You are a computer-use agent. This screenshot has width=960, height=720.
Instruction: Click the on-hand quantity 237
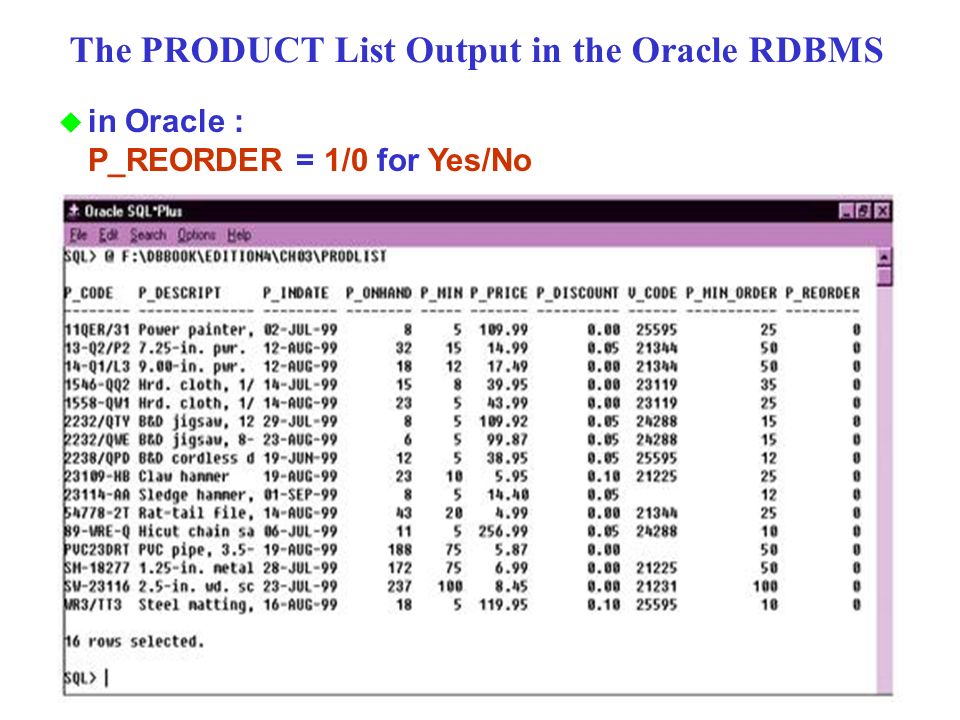coord(400,587)
